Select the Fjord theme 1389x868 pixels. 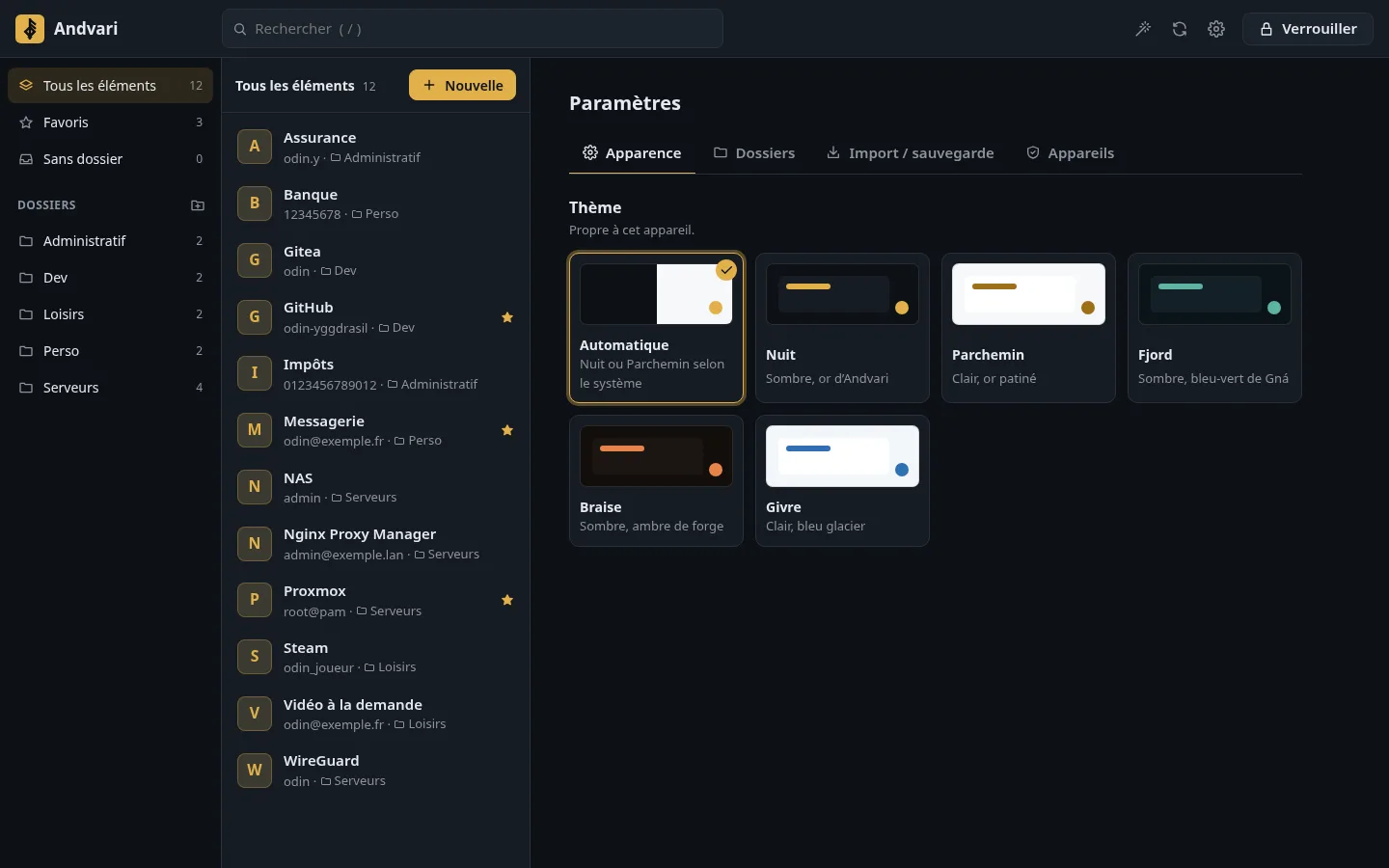pos(1214,328)
